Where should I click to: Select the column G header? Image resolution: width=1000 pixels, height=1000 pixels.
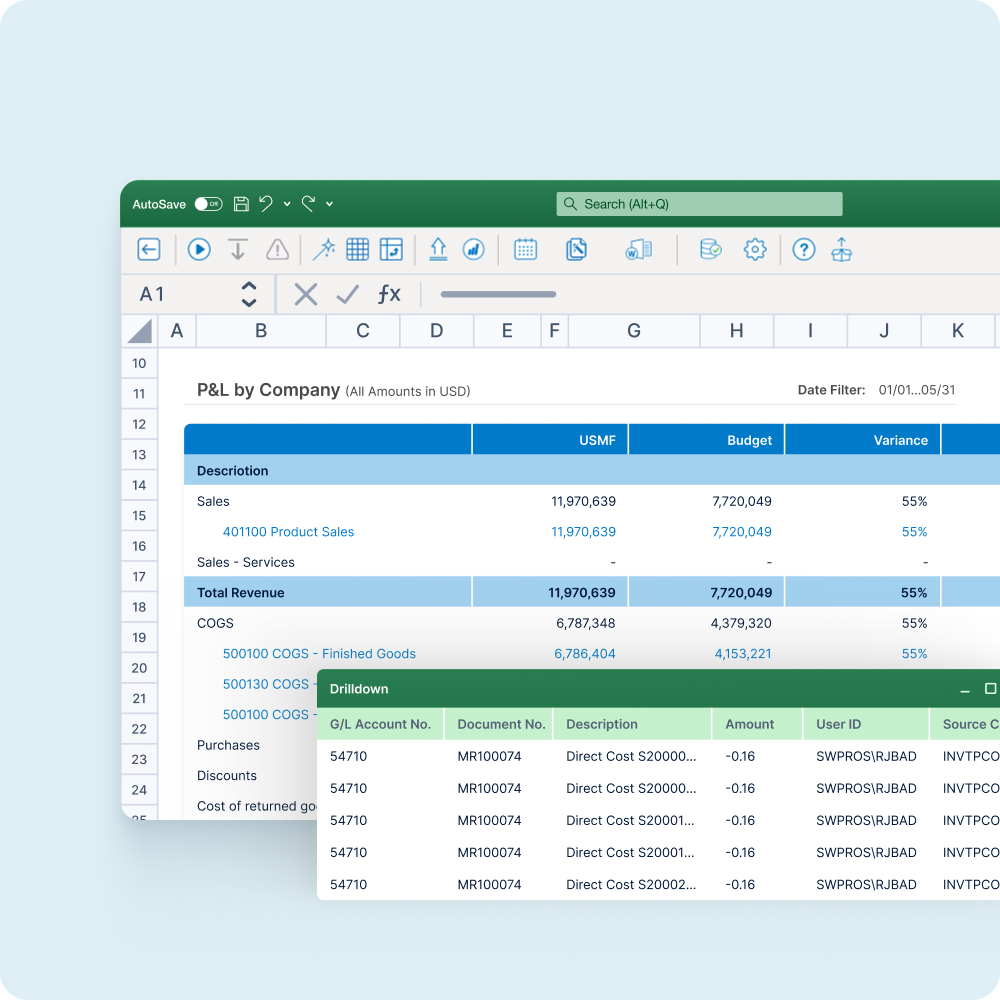[x=634, y=331]
